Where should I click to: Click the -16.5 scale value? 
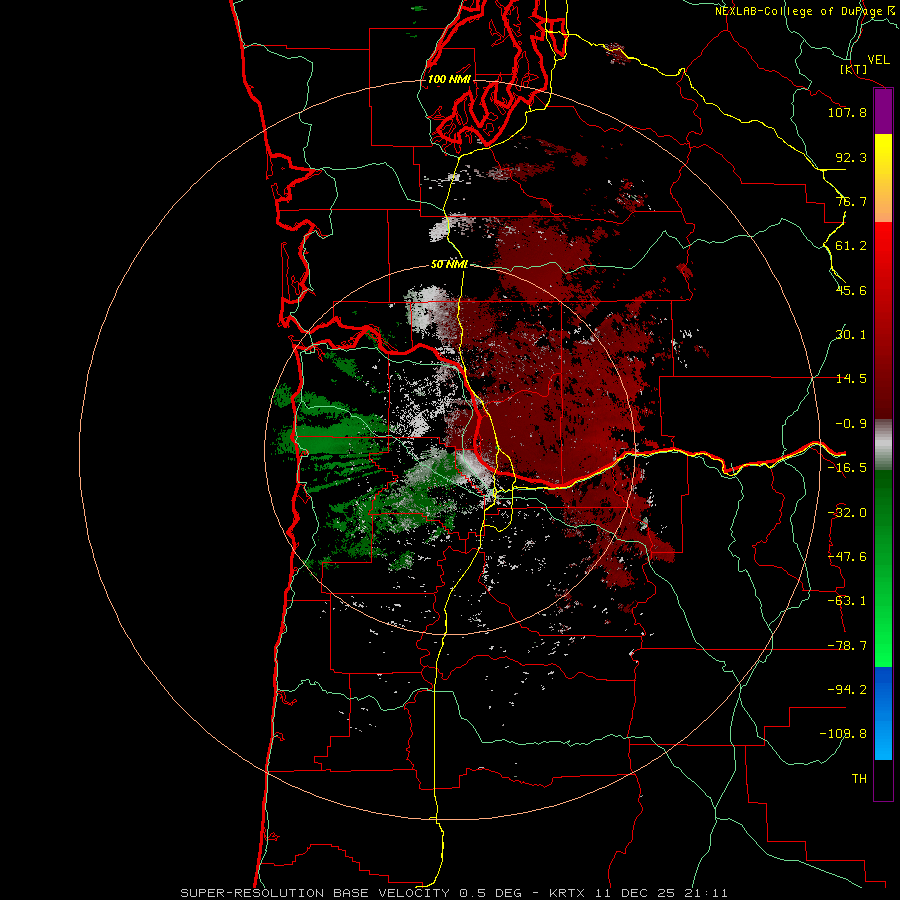tap(847, 468)
